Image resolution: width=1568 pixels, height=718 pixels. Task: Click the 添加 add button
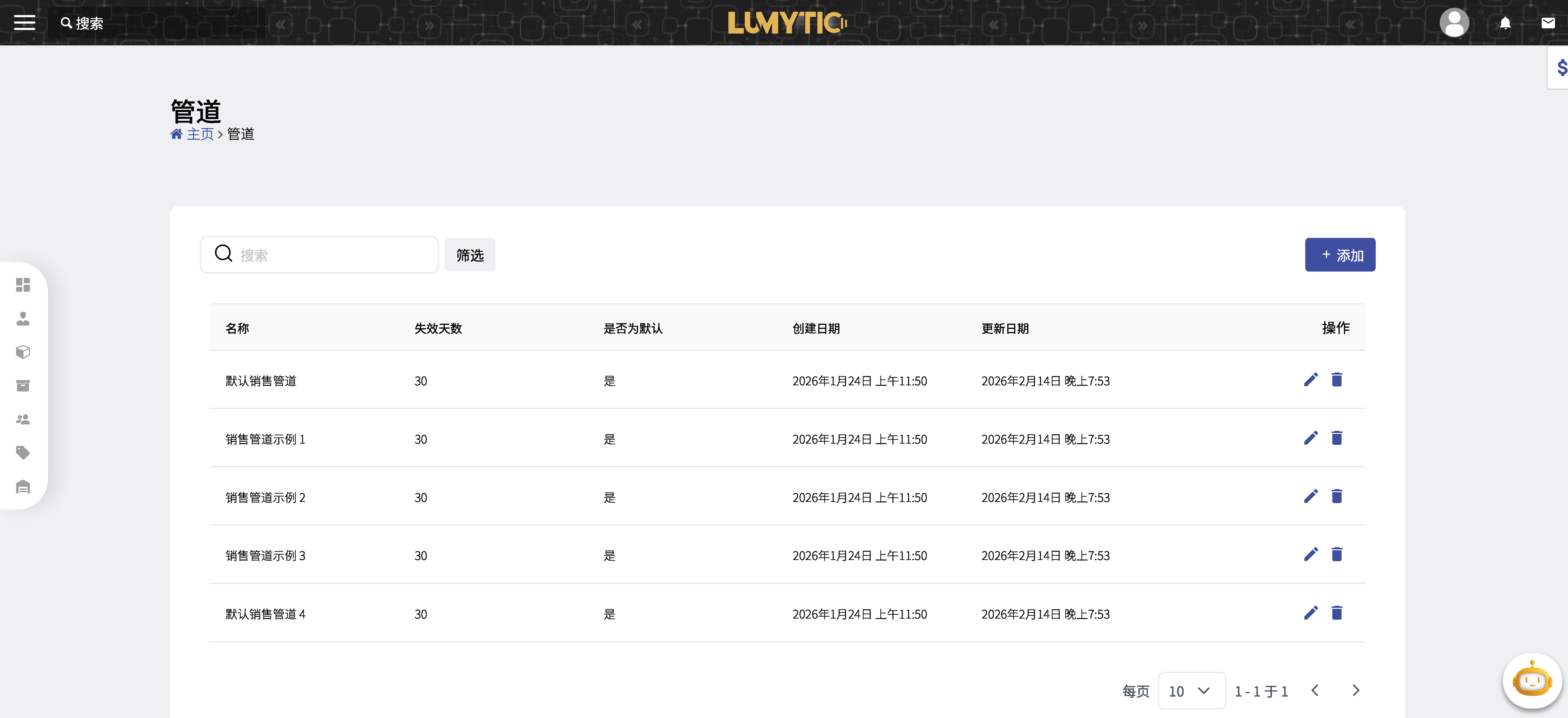(x=1340, y=254)
